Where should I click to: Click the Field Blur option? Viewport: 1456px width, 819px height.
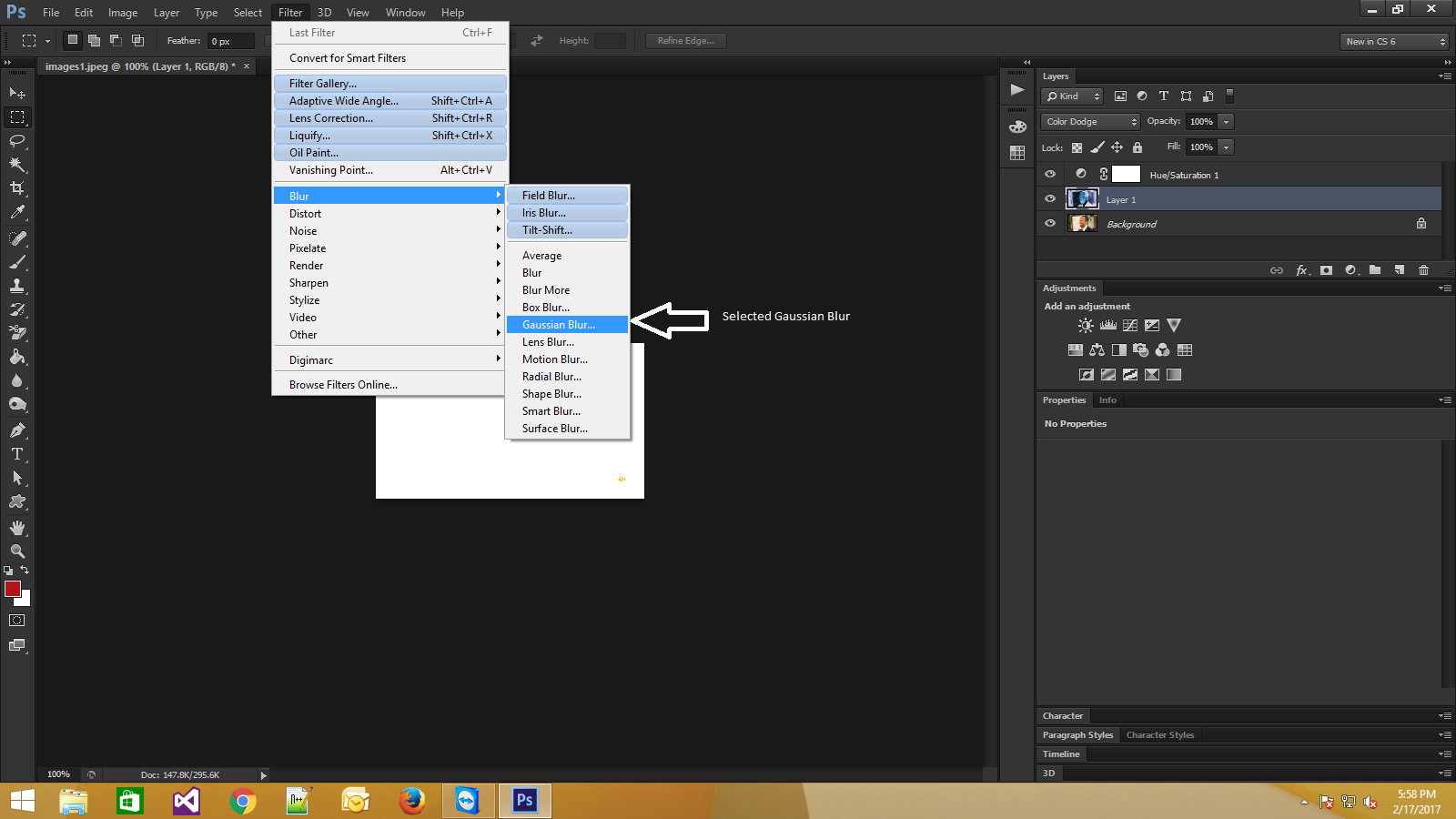click(567, 196)
